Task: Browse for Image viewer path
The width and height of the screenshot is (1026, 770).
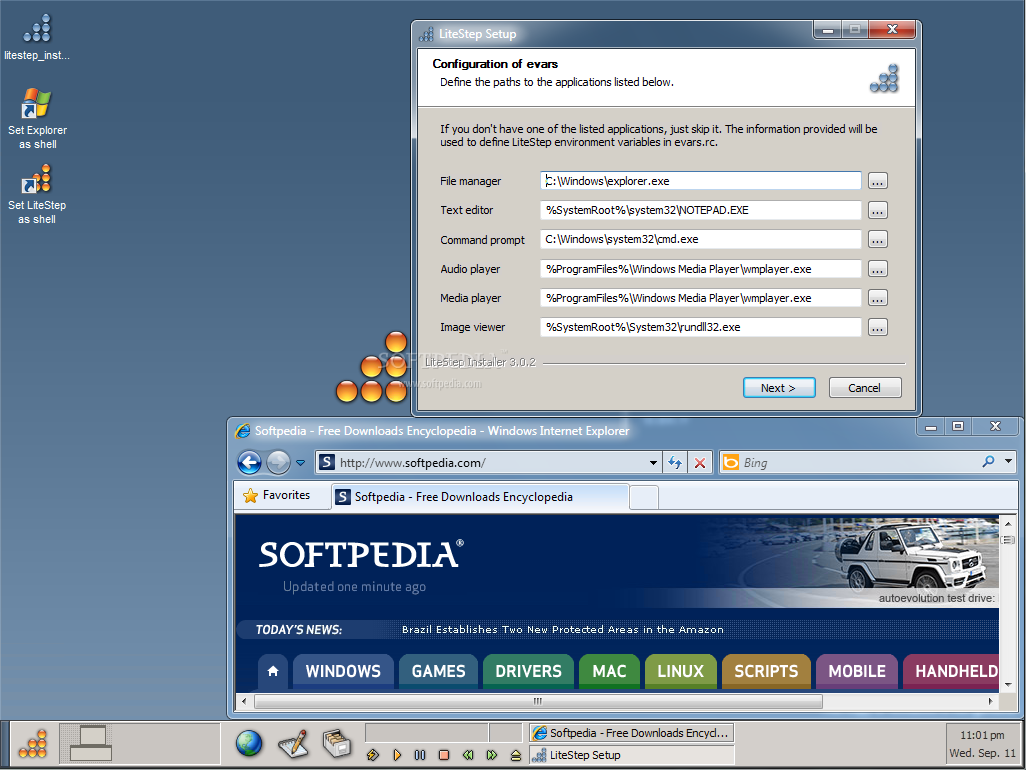Action: coord(877,327)
